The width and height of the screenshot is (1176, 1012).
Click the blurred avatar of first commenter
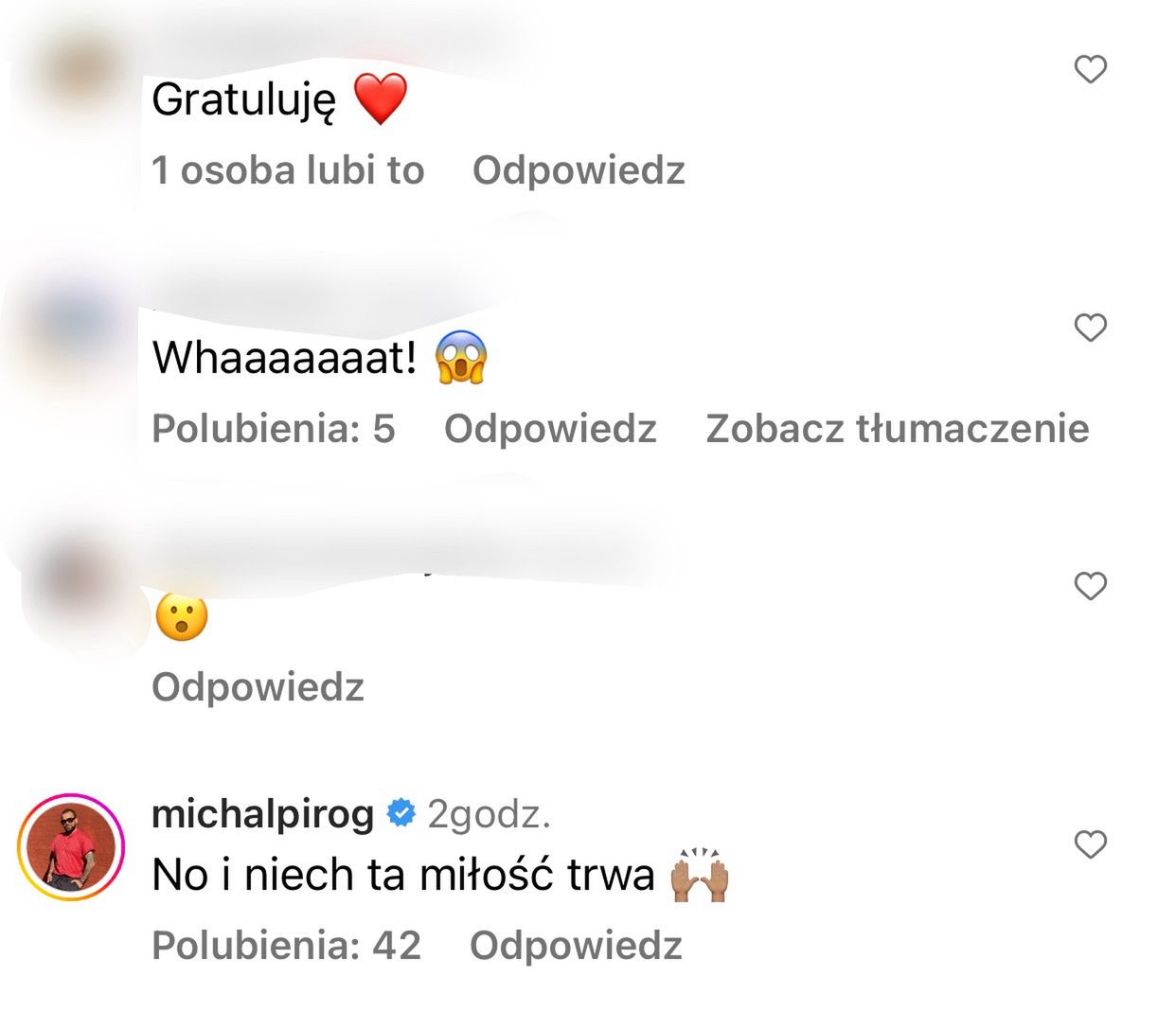[x=80, y=71]
